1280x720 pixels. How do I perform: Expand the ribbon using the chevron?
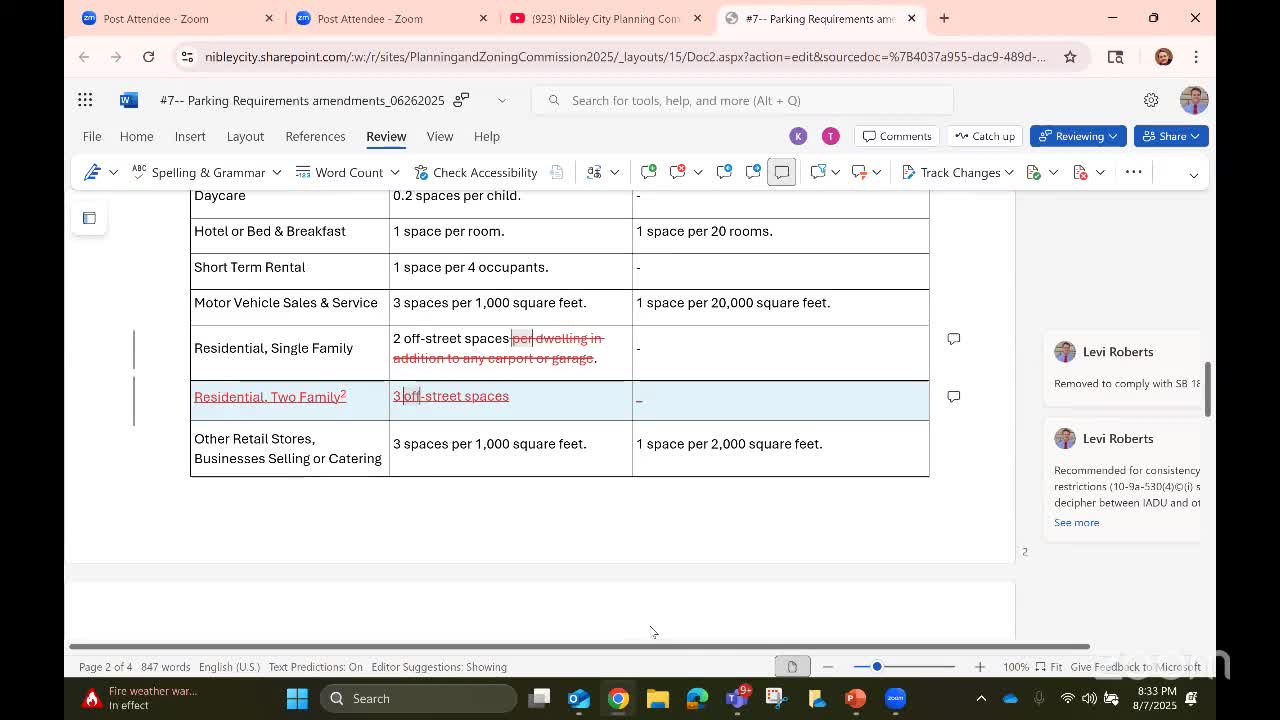1193,174
